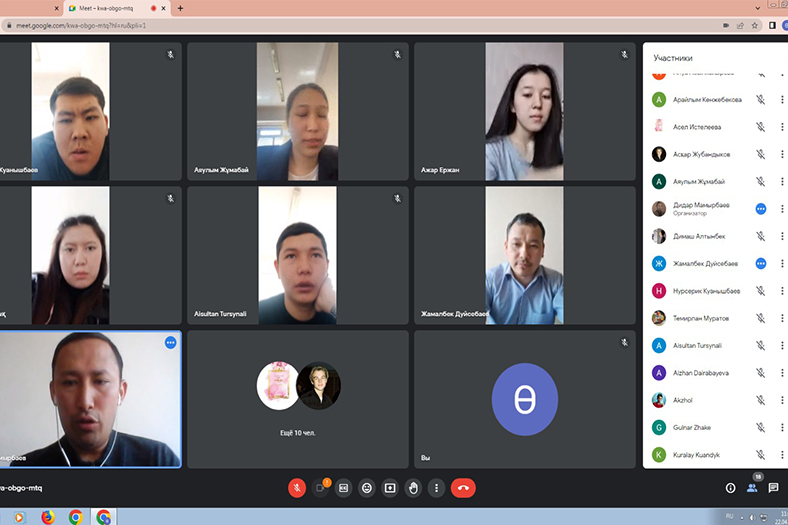The height and width of the screenshot is (525, 788).
Task: Click the 'Ещё 10 чел.' tile
Action: tap(298, 398)
